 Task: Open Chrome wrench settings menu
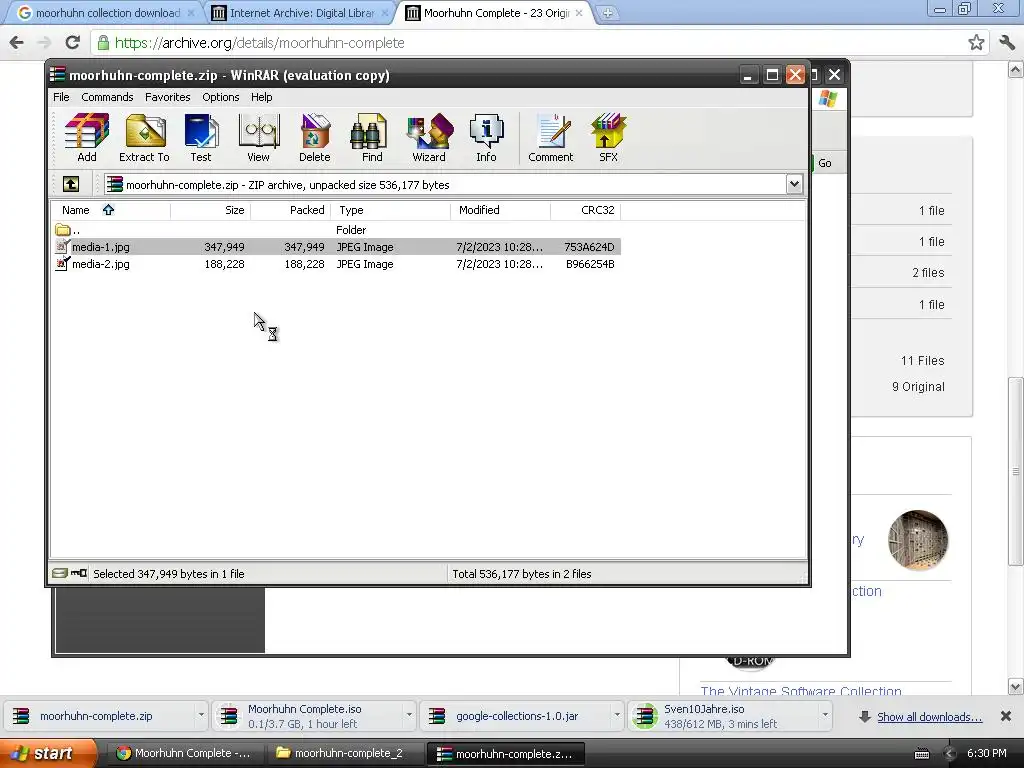coord(1007,43)
